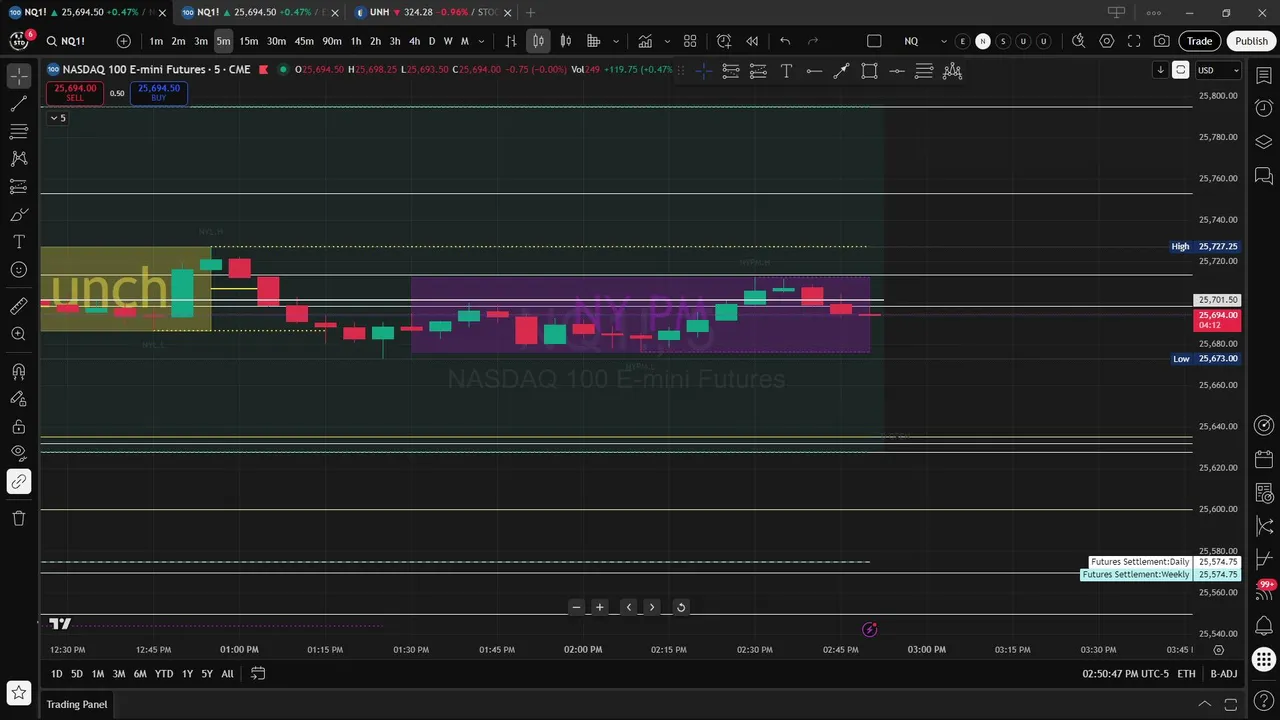Image resolution: width=1280 pixels, height=720 pixels.
Task: Select the daily D timeframe
Action: [432, 41]
